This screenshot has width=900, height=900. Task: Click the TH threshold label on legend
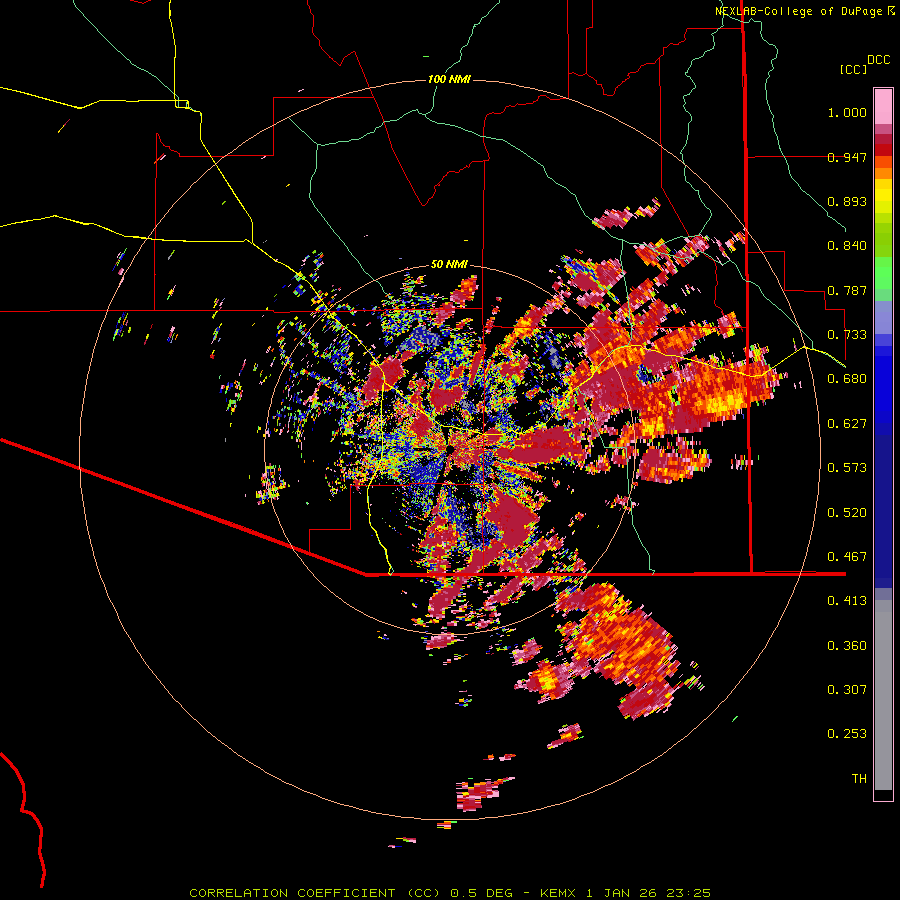pos(859,779)
